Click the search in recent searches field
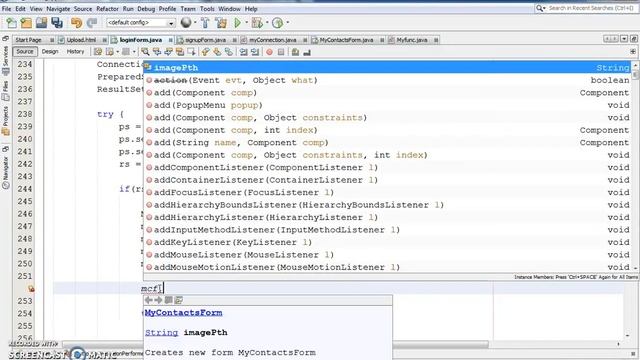Viewport: 640px width, 360px height. coord(590,8)
